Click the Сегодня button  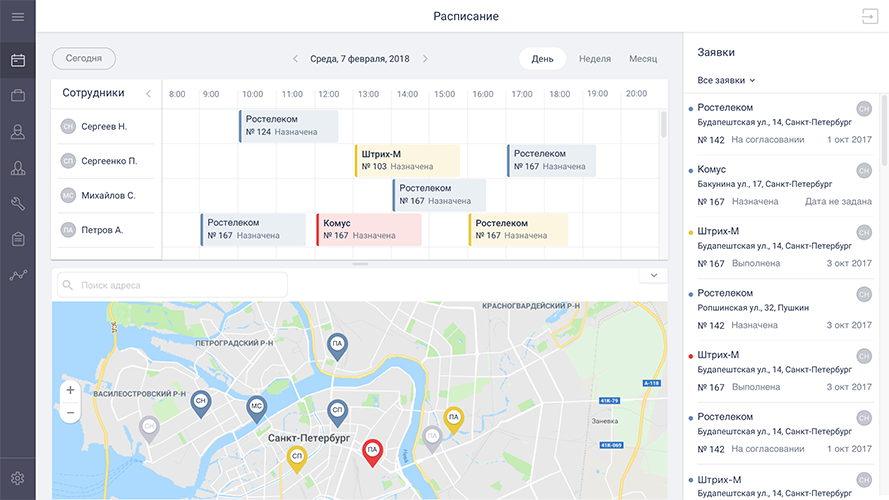pyautogui.click(x=84, y=59)
